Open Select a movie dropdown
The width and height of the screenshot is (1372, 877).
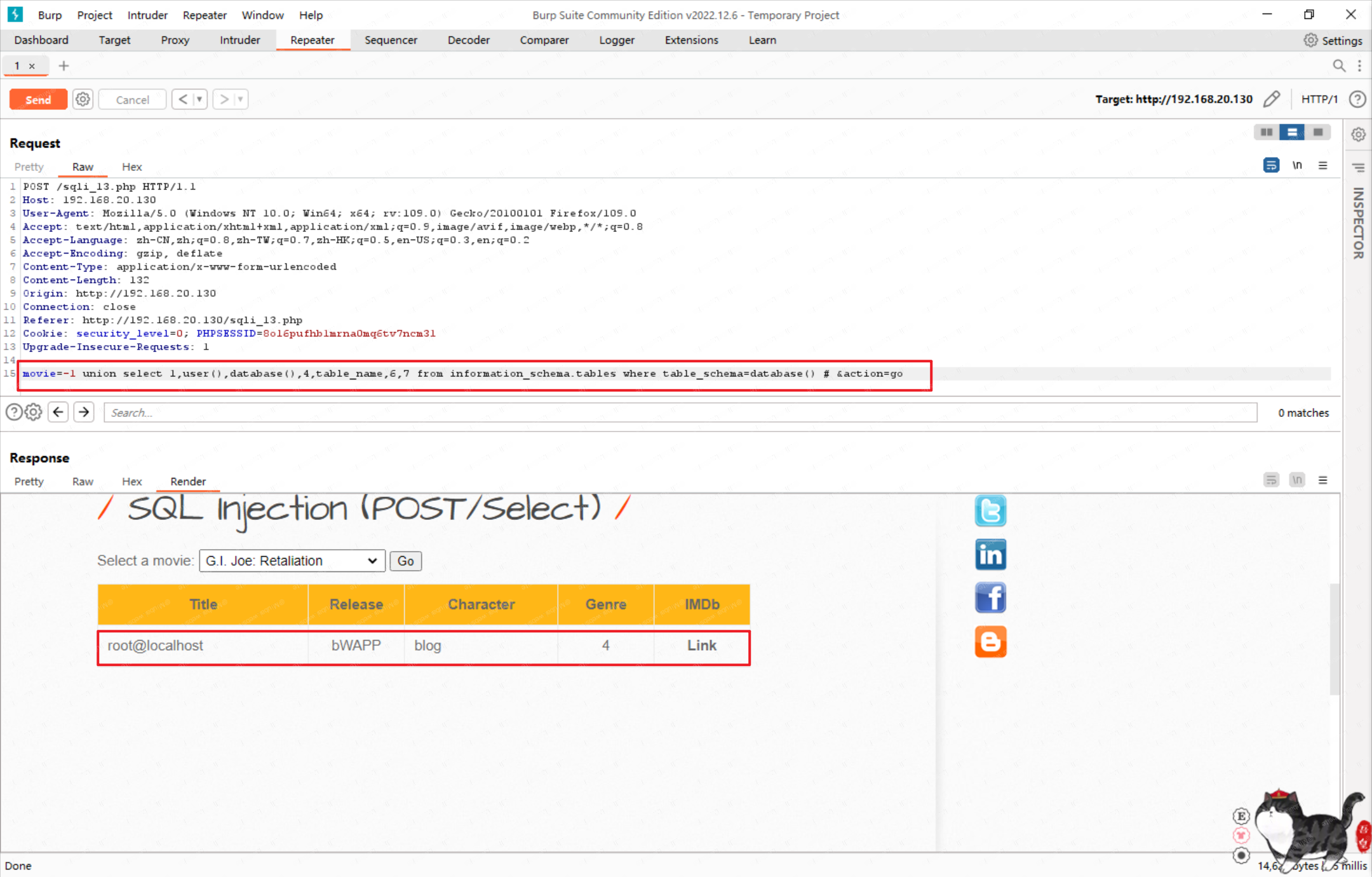[x=292, y=561]
